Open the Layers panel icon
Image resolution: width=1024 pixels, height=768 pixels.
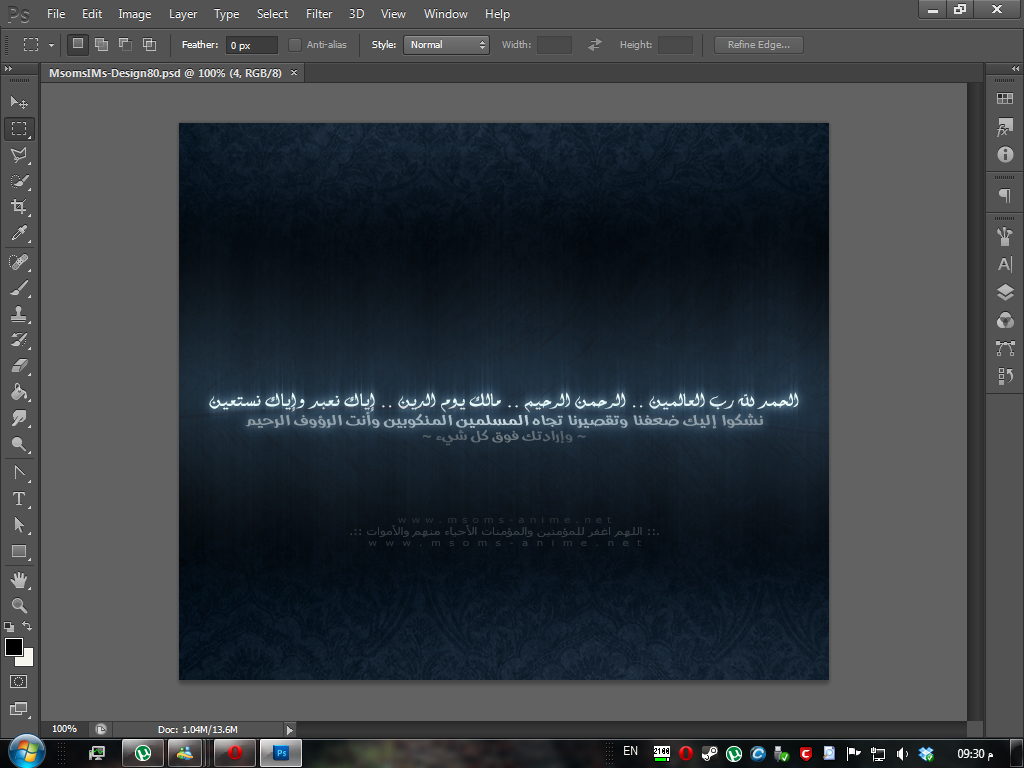pos(1005,292)
